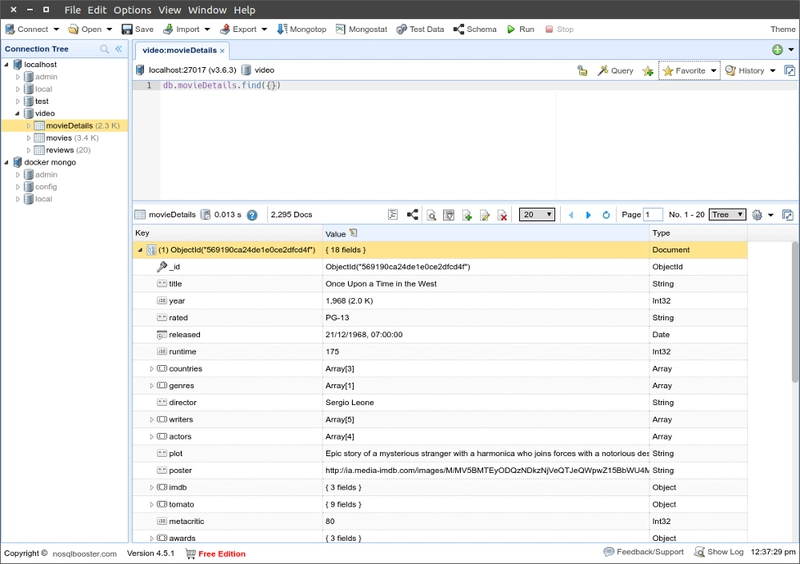Click the results vertical scrollbar
Image resolution: width=800 pixels, height=564 pixels.
[x=795, y=312]
